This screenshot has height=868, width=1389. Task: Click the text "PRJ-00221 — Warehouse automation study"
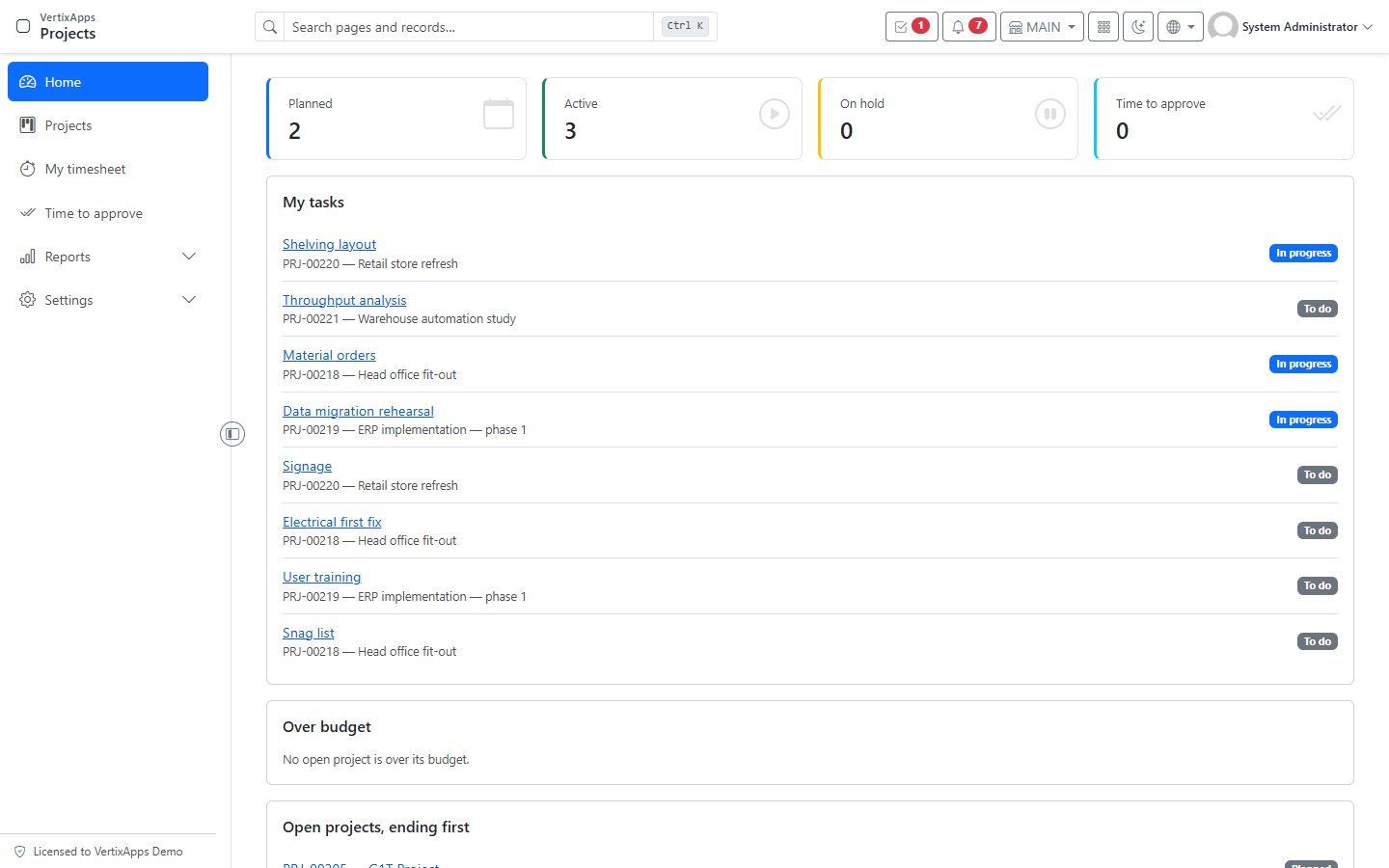pyautogui.click(x=399, y=319)
